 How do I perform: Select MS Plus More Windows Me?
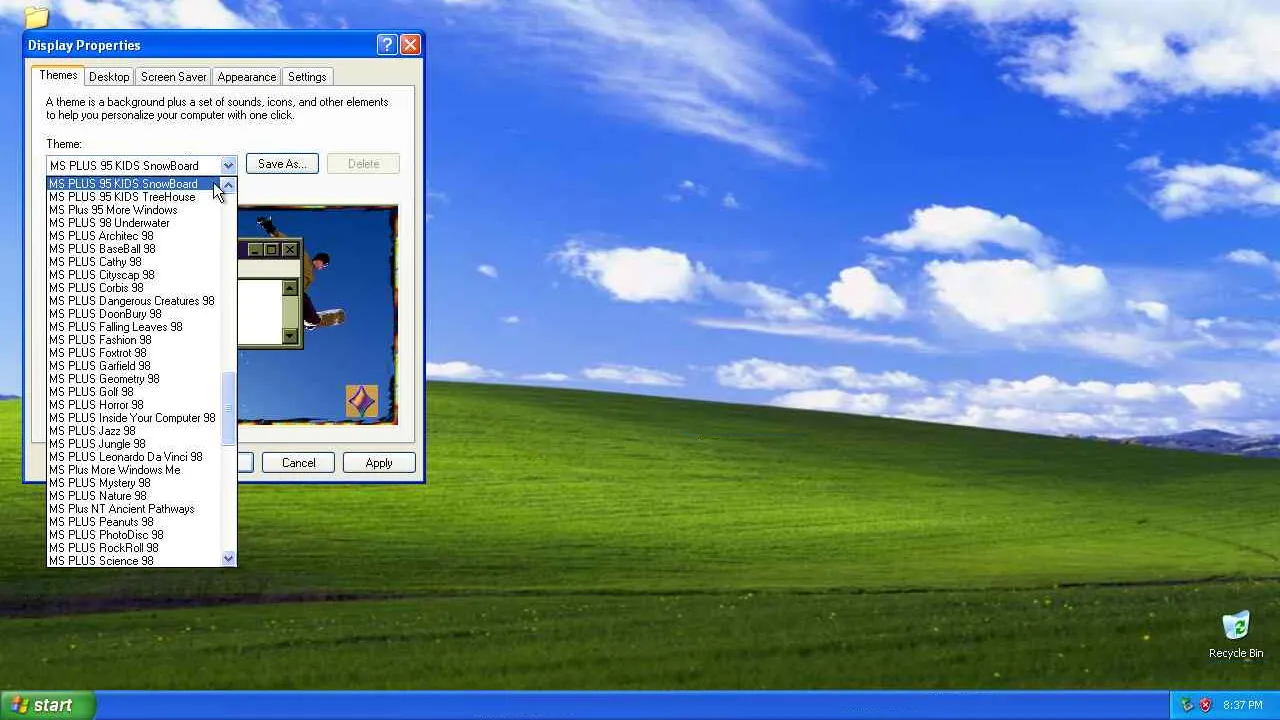point(134,470)
